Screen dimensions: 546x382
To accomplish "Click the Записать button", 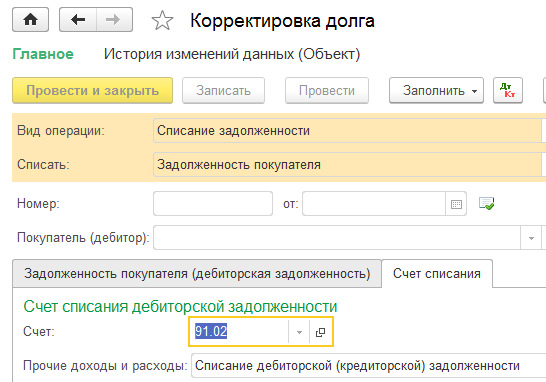I will pyautogui.click(x=223, y=91).
